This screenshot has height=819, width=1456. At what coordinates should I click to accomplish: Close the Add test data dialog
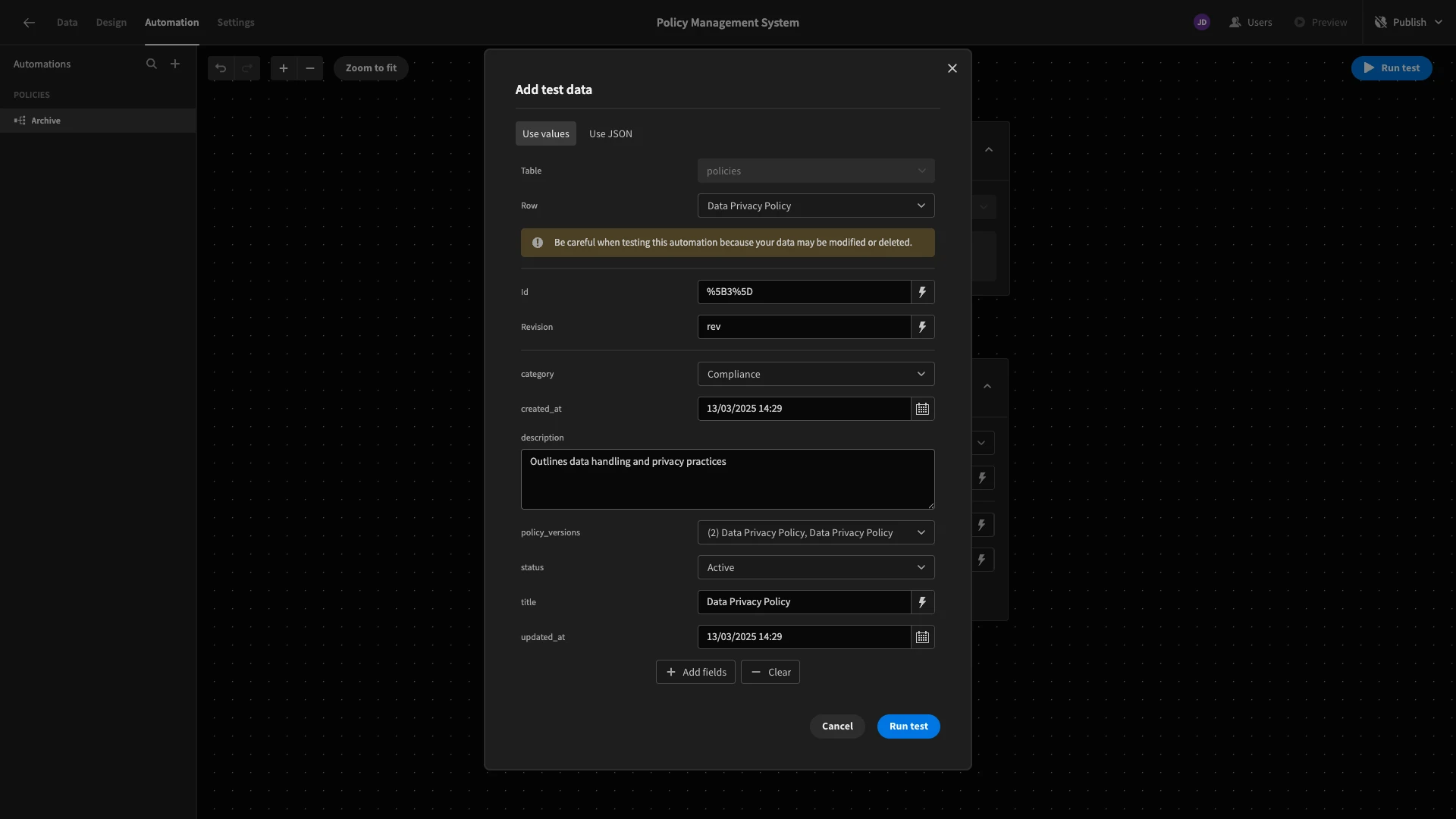pos(952,68)
